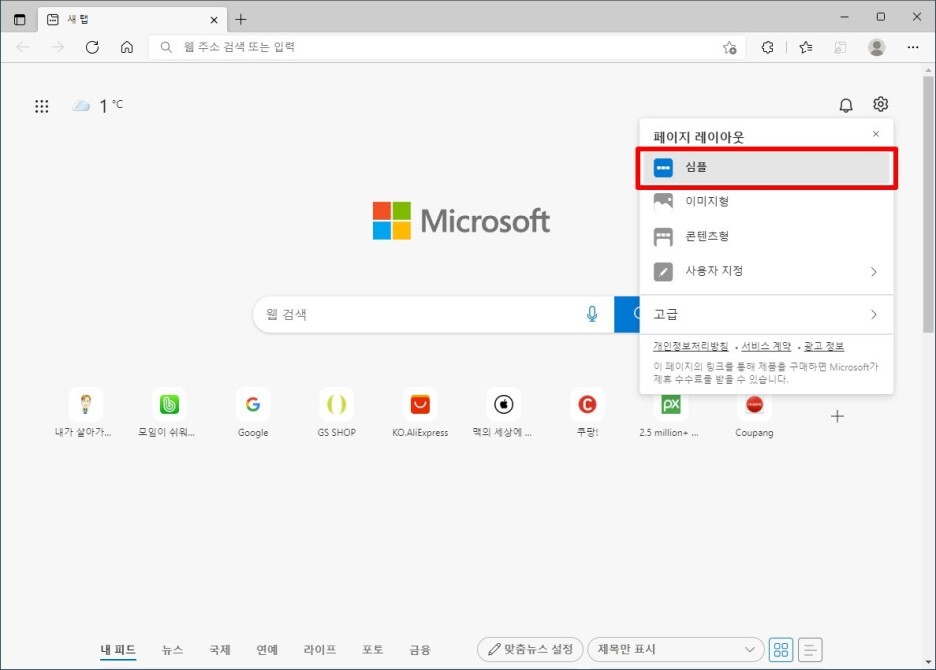The width and height of the screenshot is (936, 670).
Task: Go to Home via house icon
Action: [x=127, y=47]
